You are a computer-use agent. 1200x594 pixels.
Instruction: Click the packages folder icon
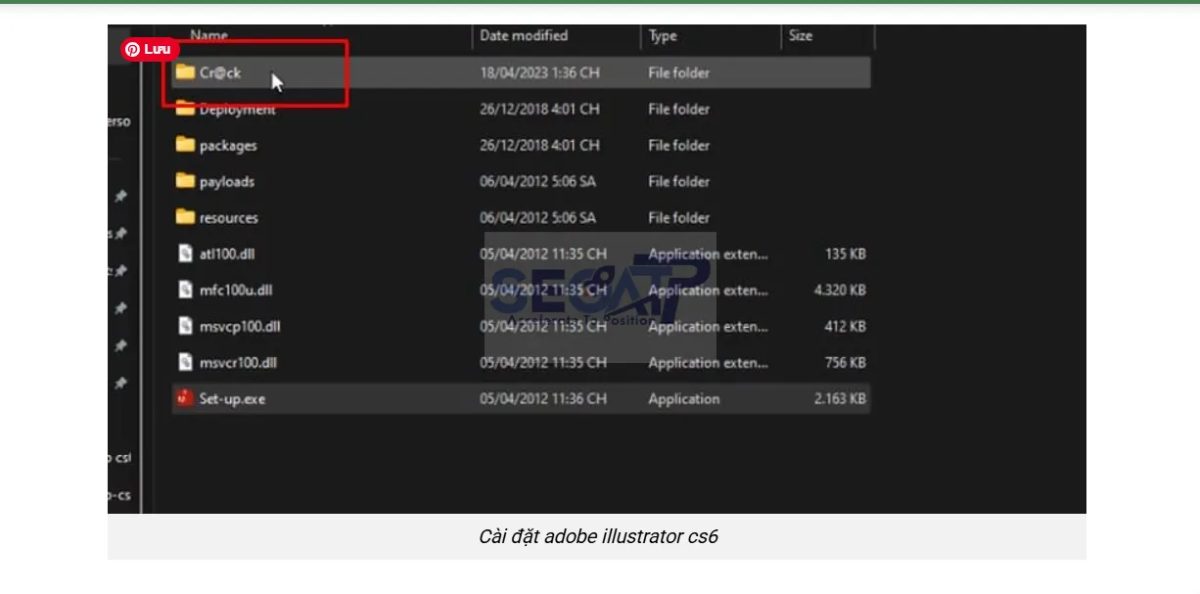click(184, 145)
